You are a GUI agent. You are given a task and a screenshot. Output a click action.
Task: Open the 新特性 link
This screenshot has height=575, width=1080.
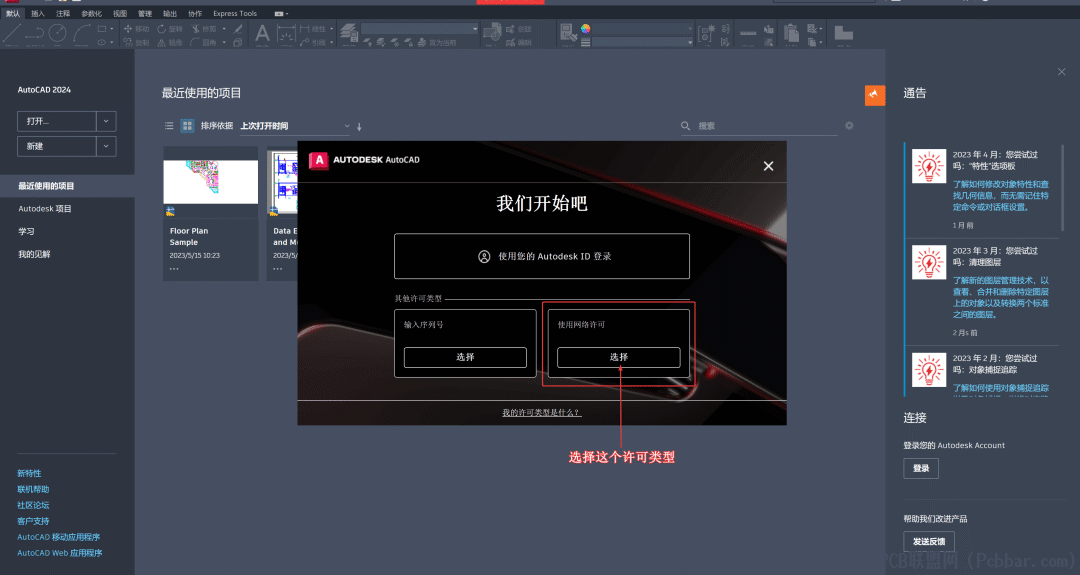(29, 473)
